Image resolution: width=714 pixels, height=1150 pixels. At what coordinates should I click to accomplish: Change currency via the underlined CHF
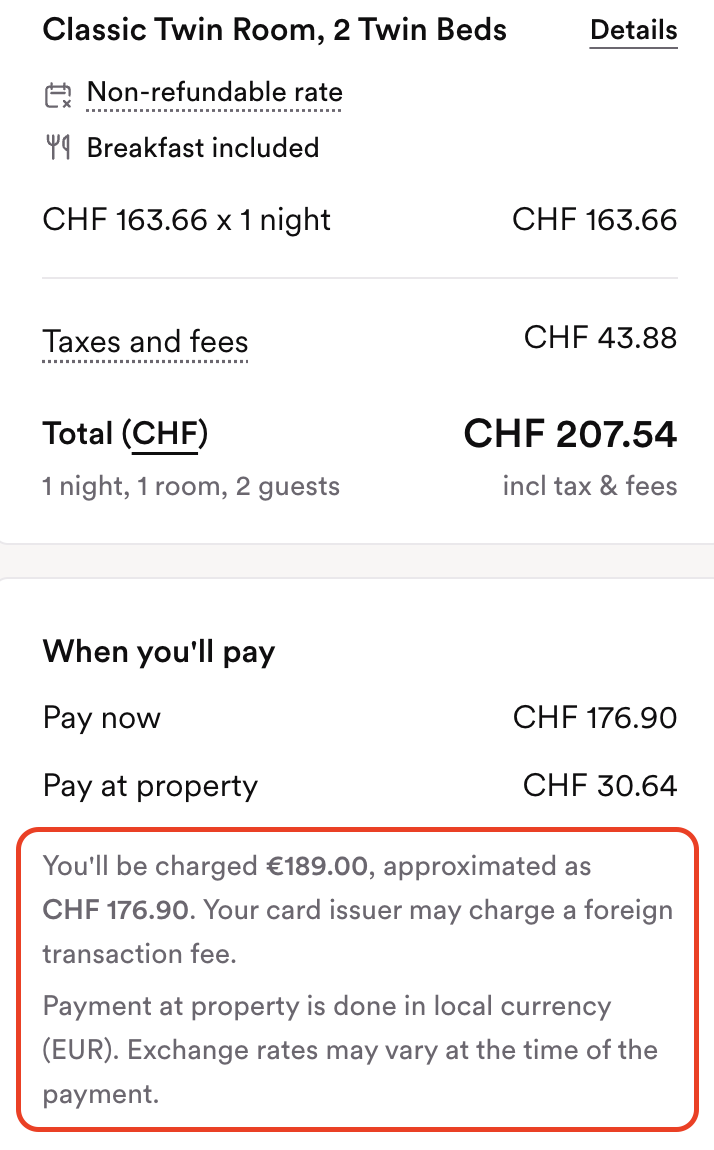165,433
